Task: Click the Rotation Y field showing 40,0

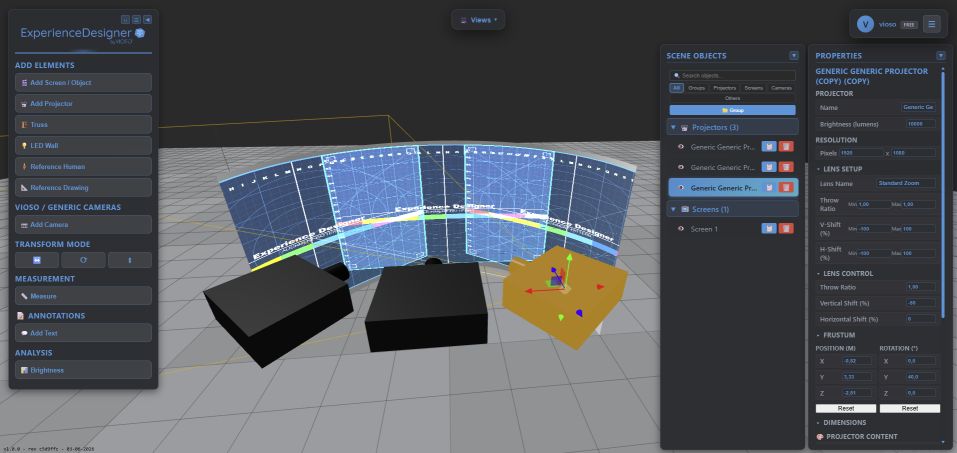Action: (921, 377)
